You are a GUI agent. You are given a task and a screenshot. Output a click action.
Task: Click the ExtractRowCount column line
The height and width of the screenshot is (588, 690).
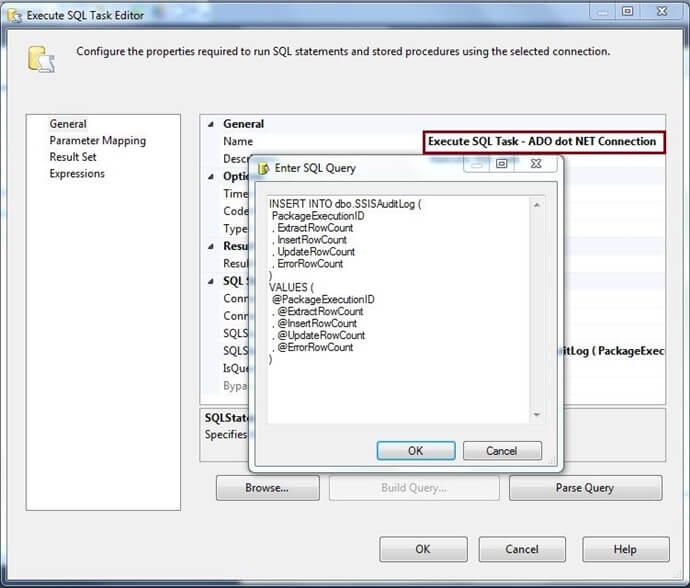[316, 228]
